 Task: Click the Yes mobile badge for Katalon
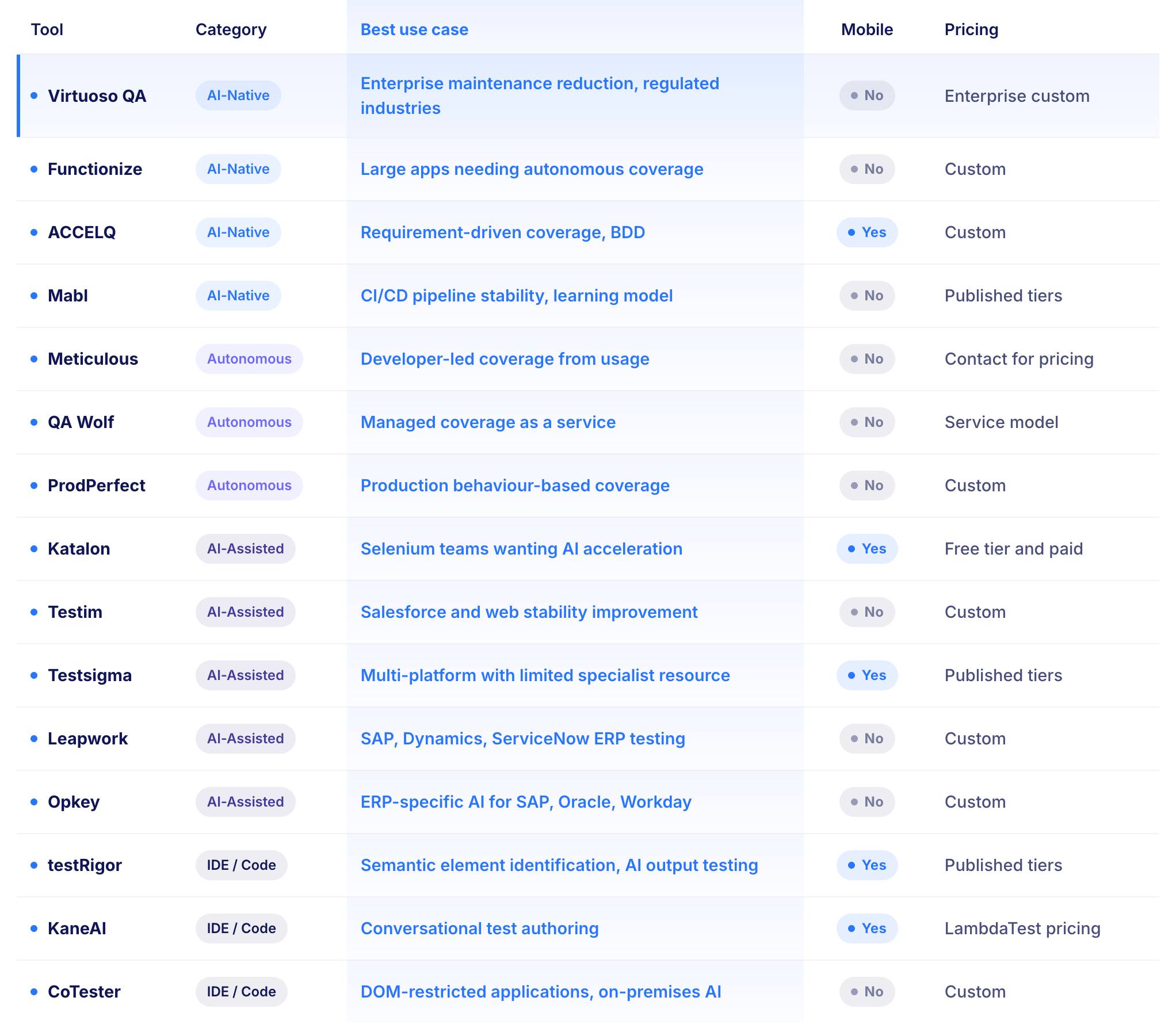[x=867, y=549]
